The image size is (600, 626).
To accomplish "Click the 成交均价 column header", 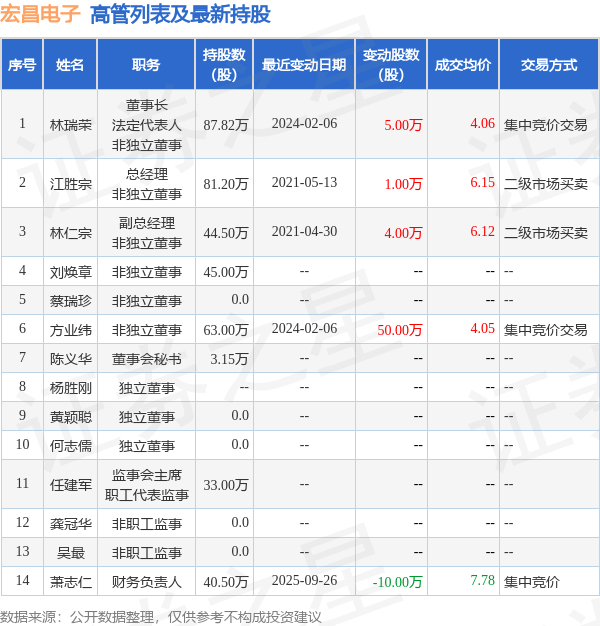I will pos(463,65).
